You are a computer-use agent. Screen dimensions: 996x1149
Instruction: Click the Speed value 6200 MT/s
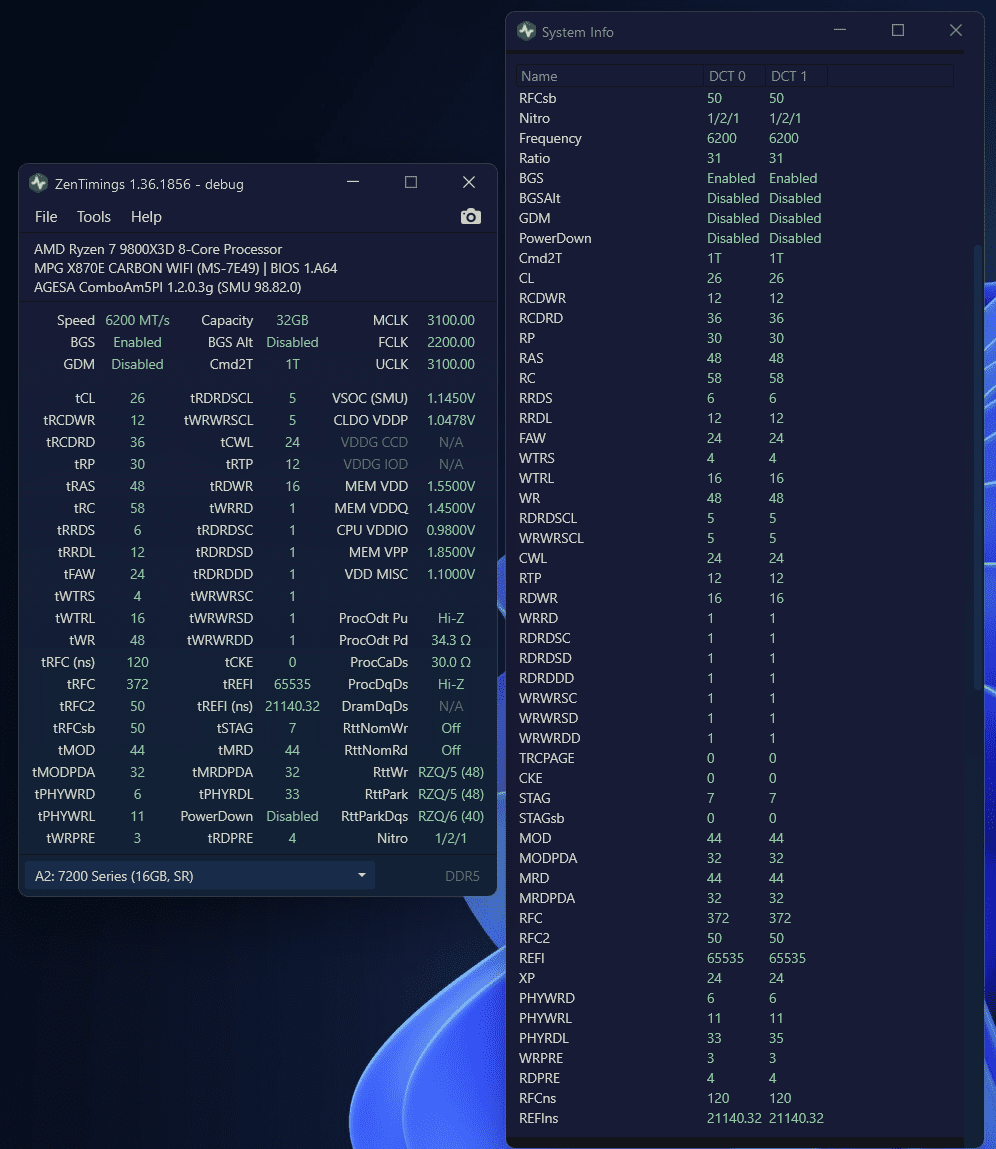(x=137, y=320)
